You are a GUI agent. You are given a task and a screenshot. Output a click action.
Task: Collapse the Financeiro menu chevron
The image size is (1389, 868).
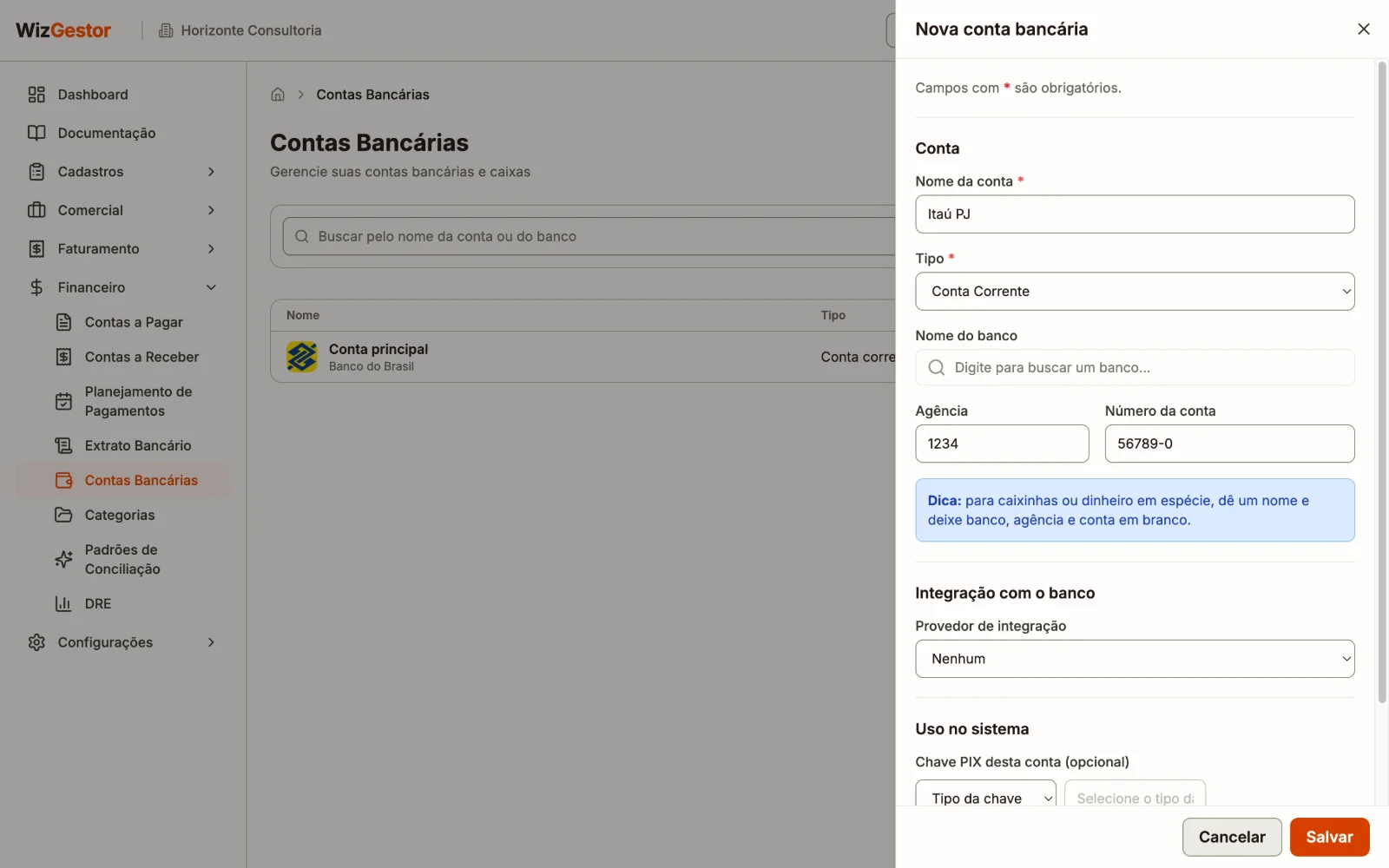(211, 287)
